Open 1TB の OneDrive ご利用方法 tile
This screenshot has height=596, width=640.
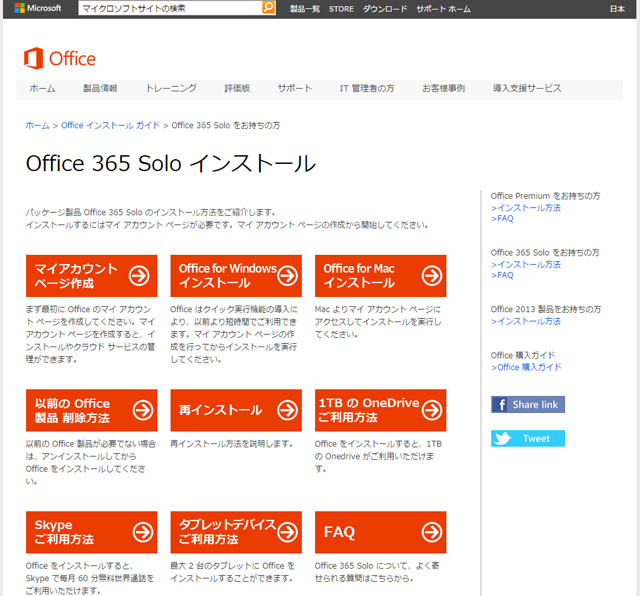click(x=380, y=410)
